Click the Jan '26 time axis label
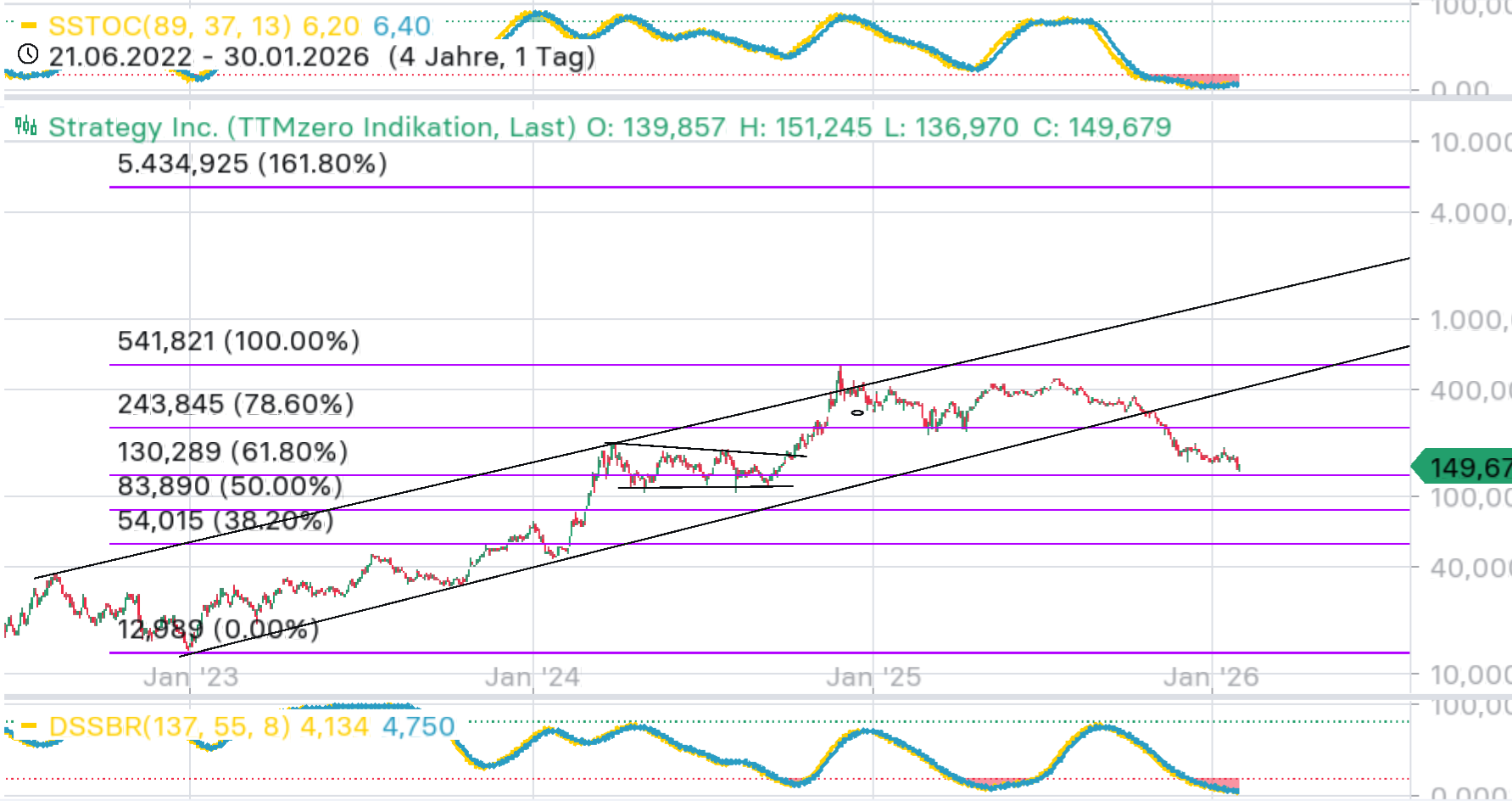Image resolution: width=1512 pixels, height=801 pixels. coord(1211,677)
